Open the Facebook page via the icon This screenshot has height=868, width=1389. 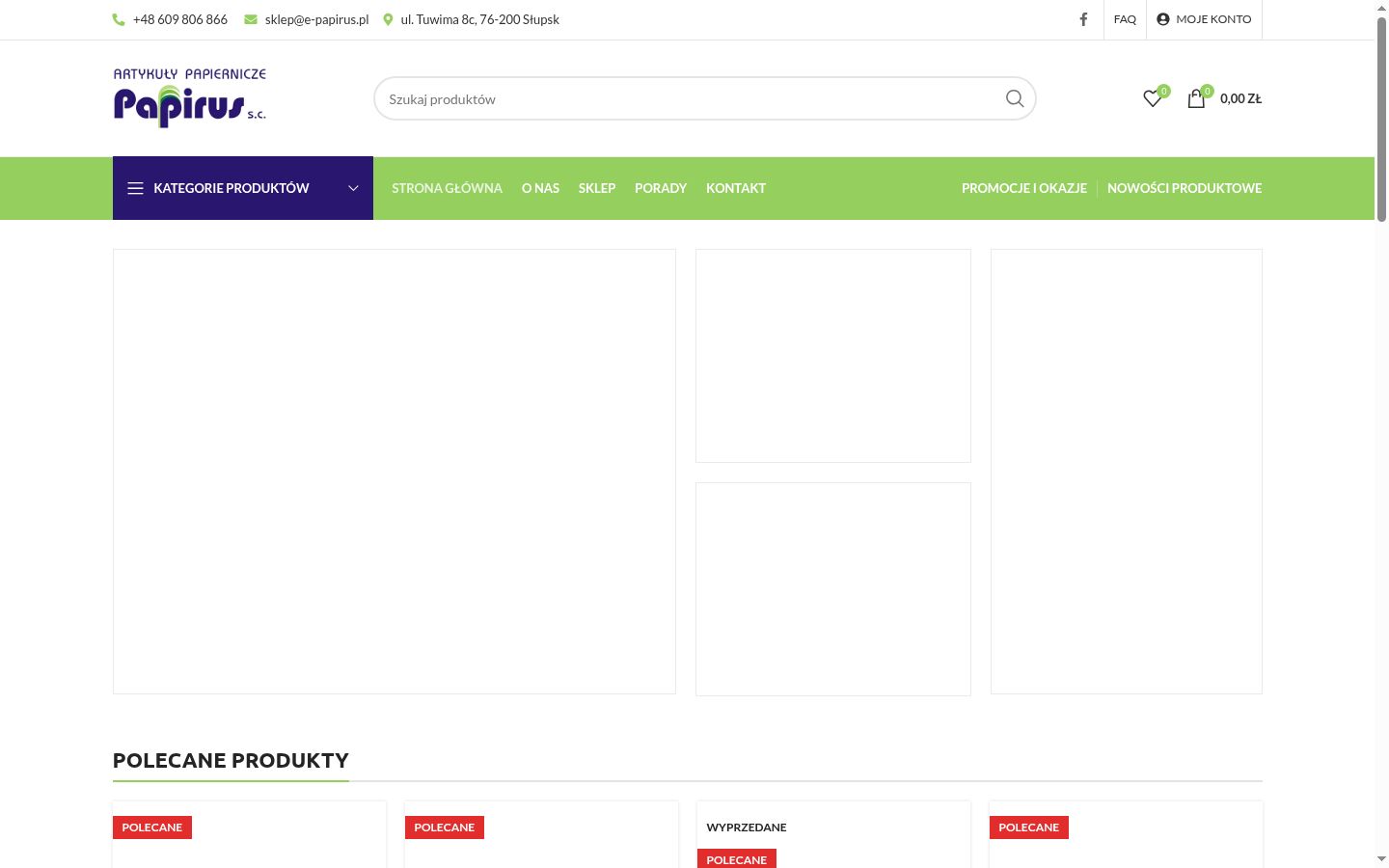pos(1083,19)
